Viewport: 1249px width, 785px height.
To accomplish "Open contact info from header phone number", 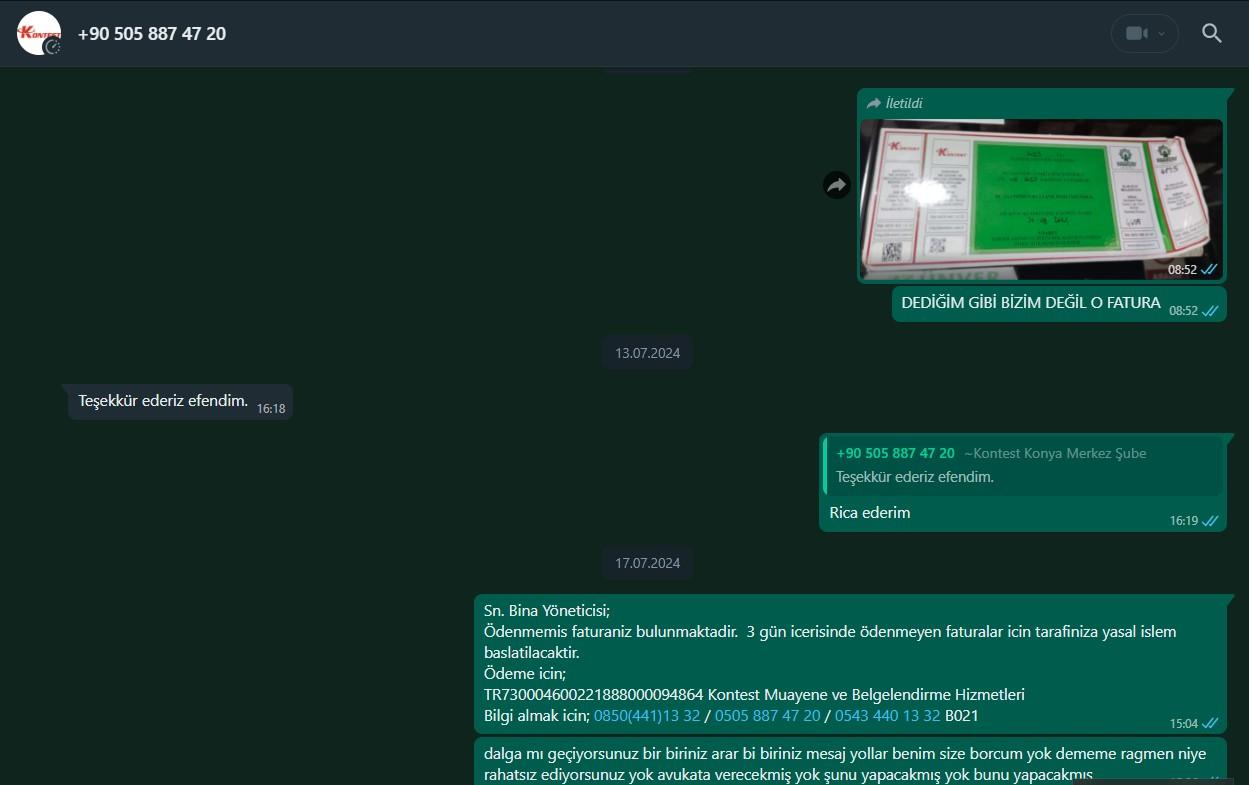I will [x=152, y=33].
